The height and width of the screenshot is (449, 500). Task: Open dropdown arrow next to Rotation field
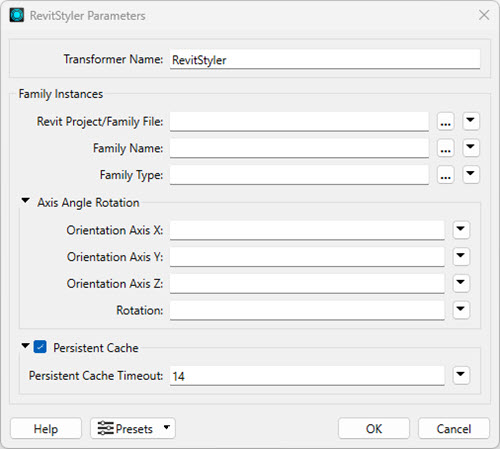click(461, 310)
